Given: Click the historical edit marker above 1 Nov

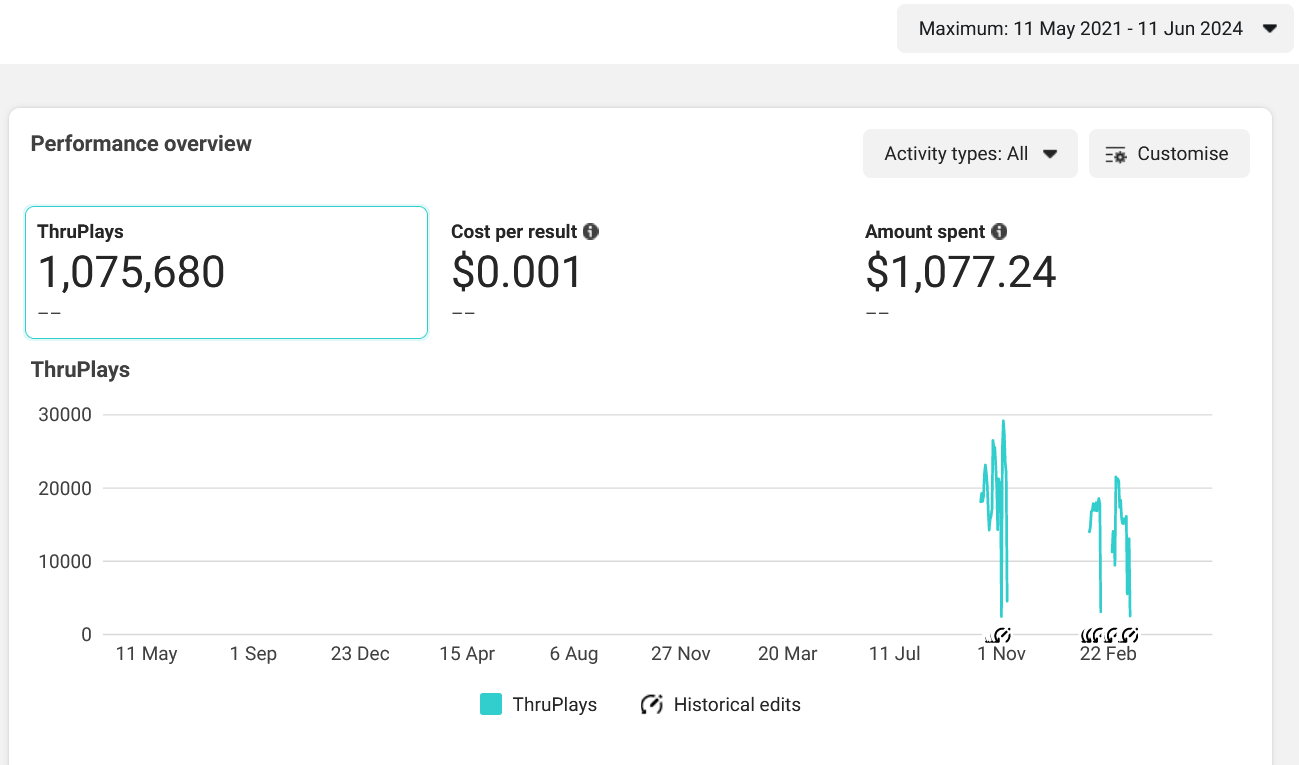Looking at the screenshot, I should tap(1003, 634).
